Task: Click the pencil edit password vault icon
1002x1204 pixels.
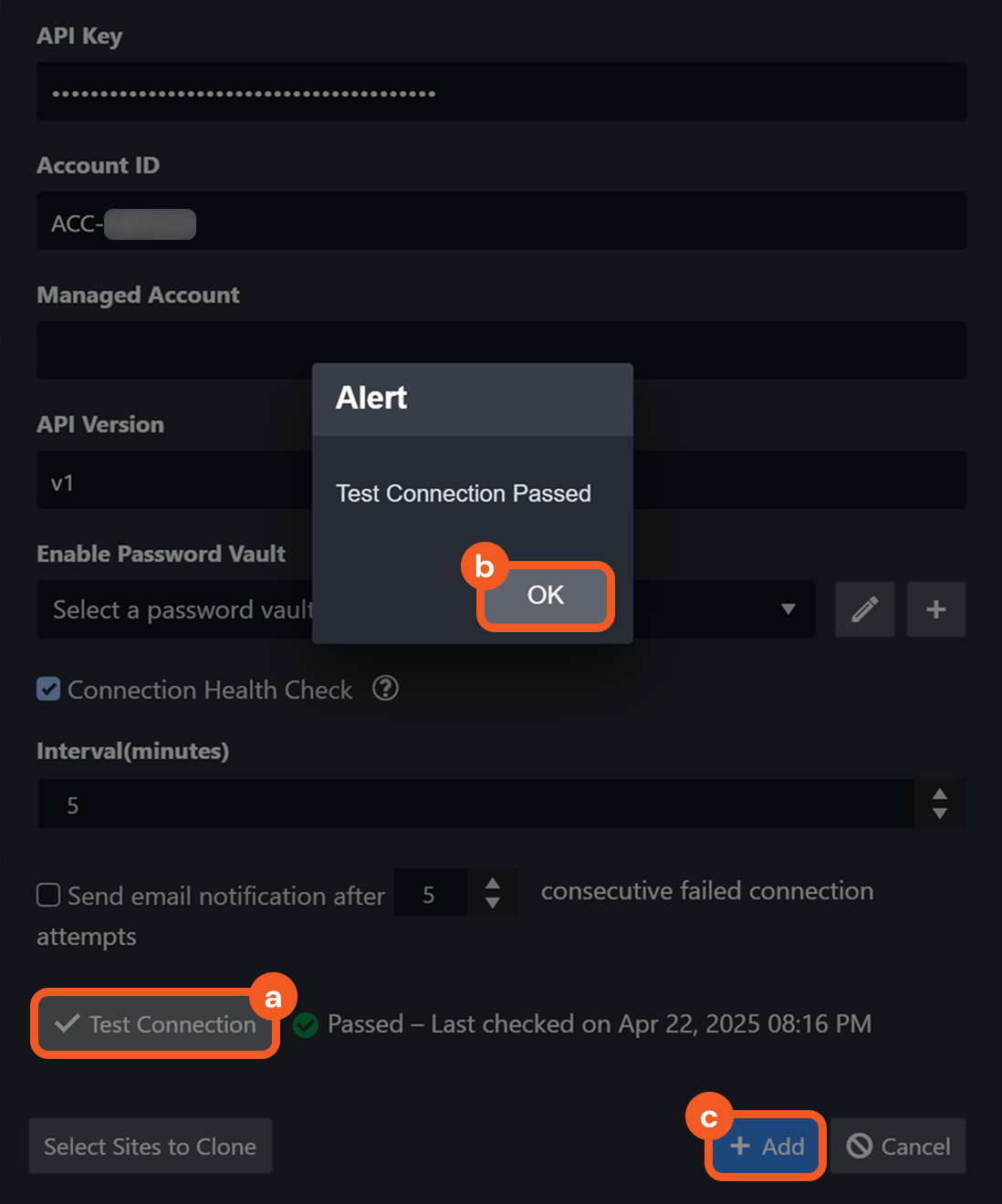Action: click(x=864, y=609)
